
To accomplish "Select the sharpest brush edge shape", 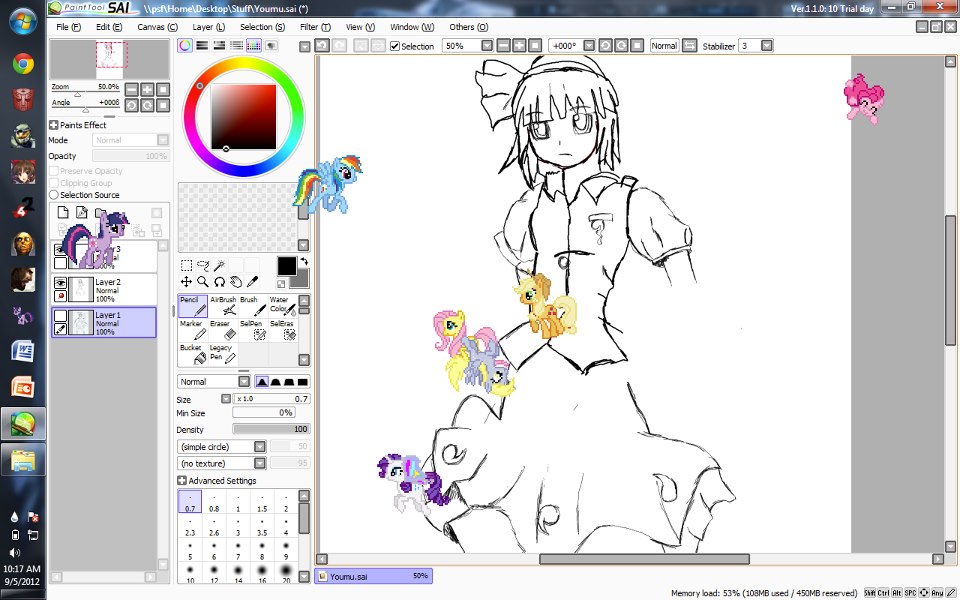I will (x=262, y=381).
